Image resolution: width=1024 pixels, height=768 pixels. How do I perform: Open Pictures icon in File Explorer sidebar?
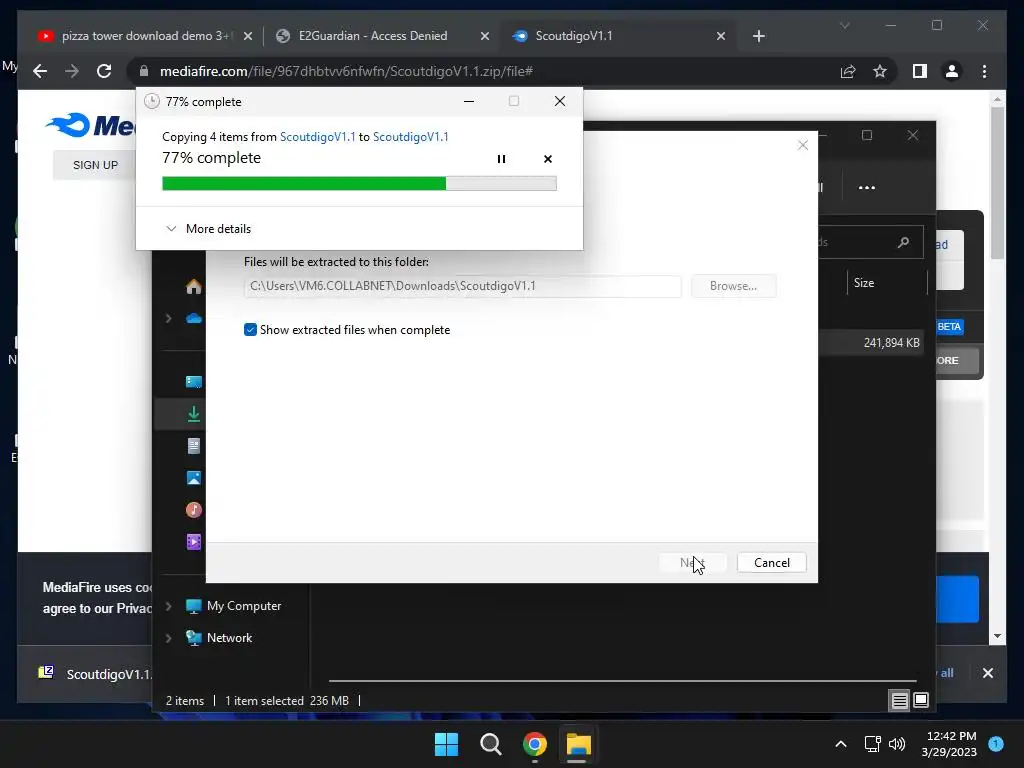point(193,478)
